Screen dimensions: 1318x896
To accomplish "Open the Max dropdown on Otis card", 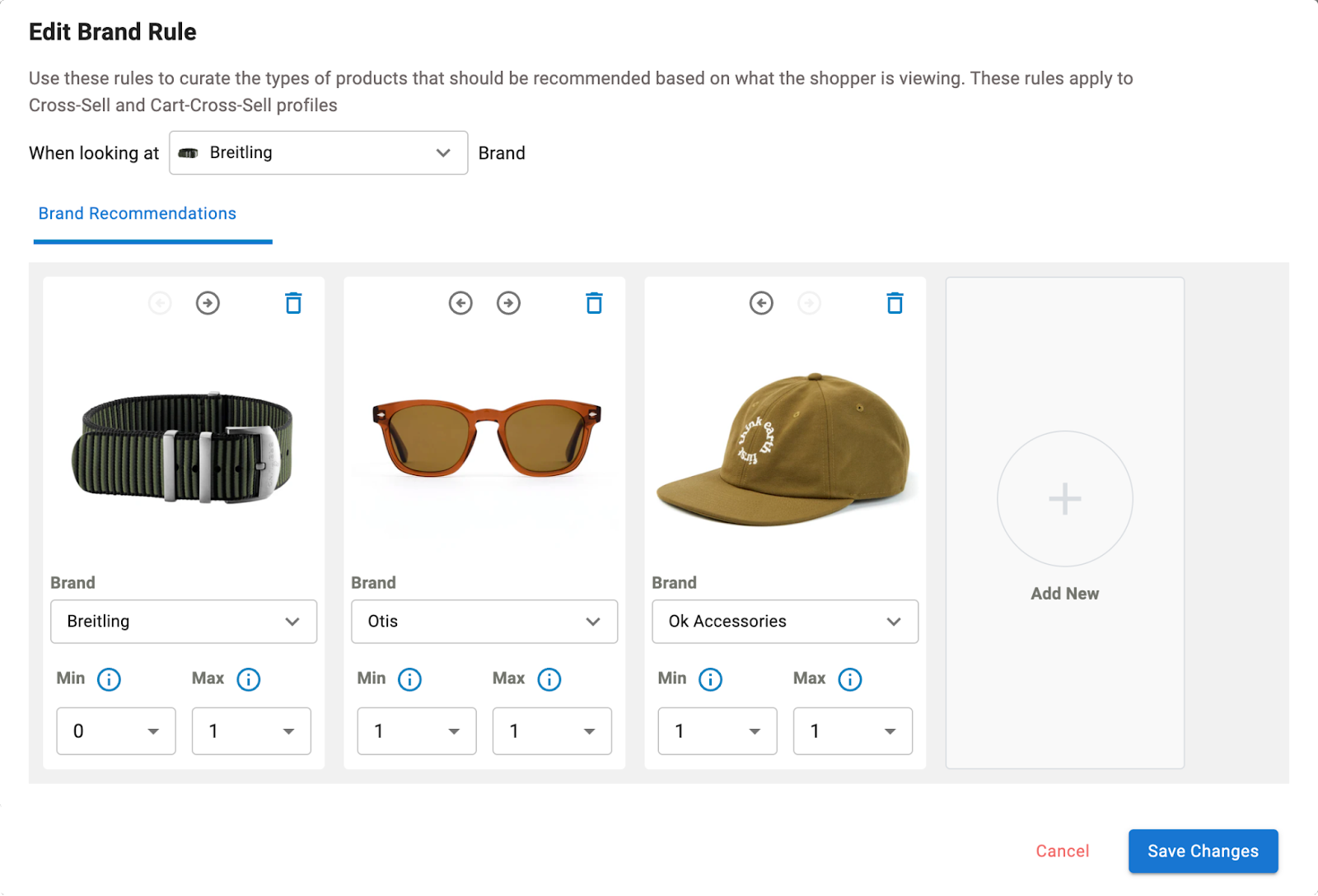I will [x=552, y=731].
